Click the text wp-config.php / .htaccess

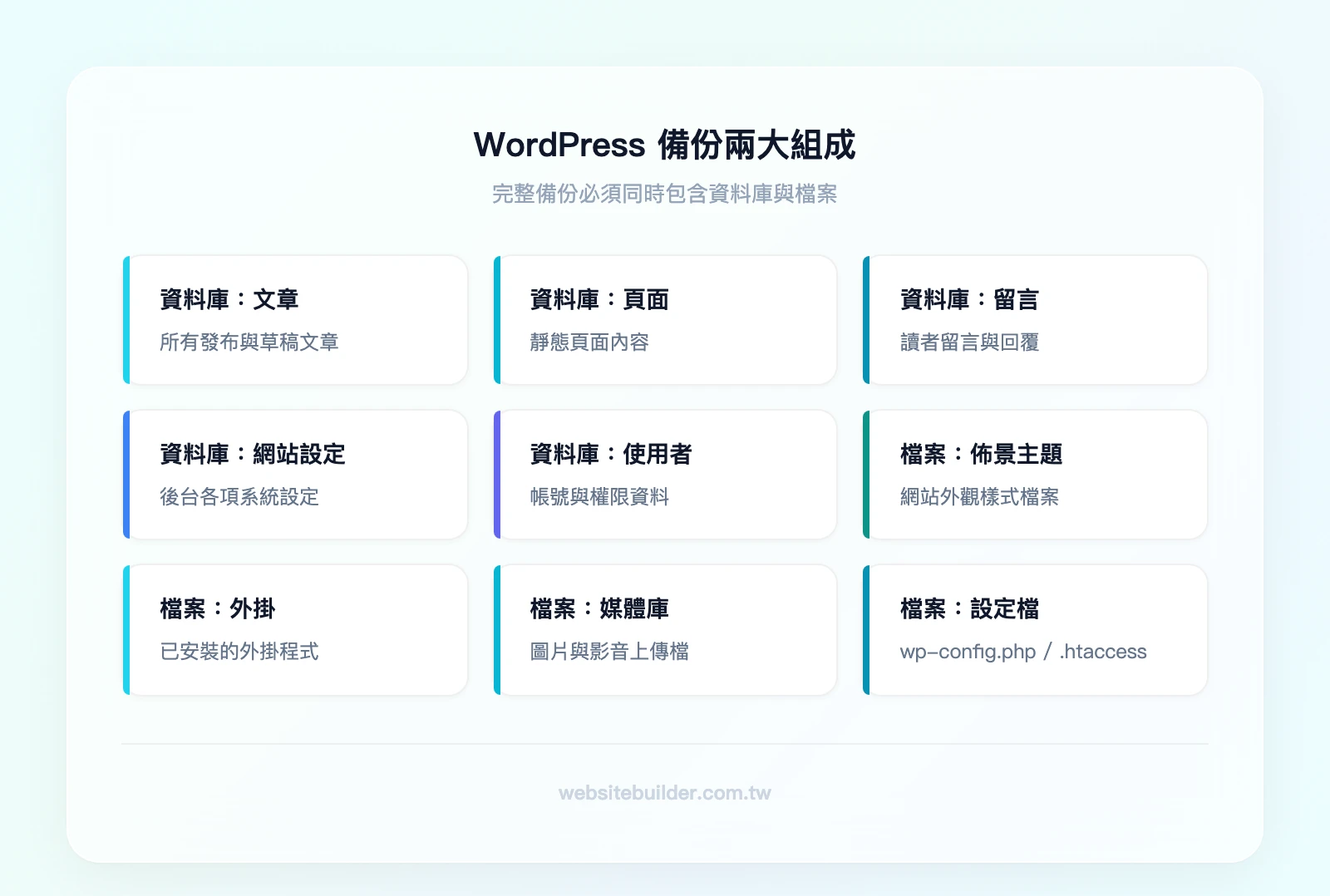pos(1023,652)
